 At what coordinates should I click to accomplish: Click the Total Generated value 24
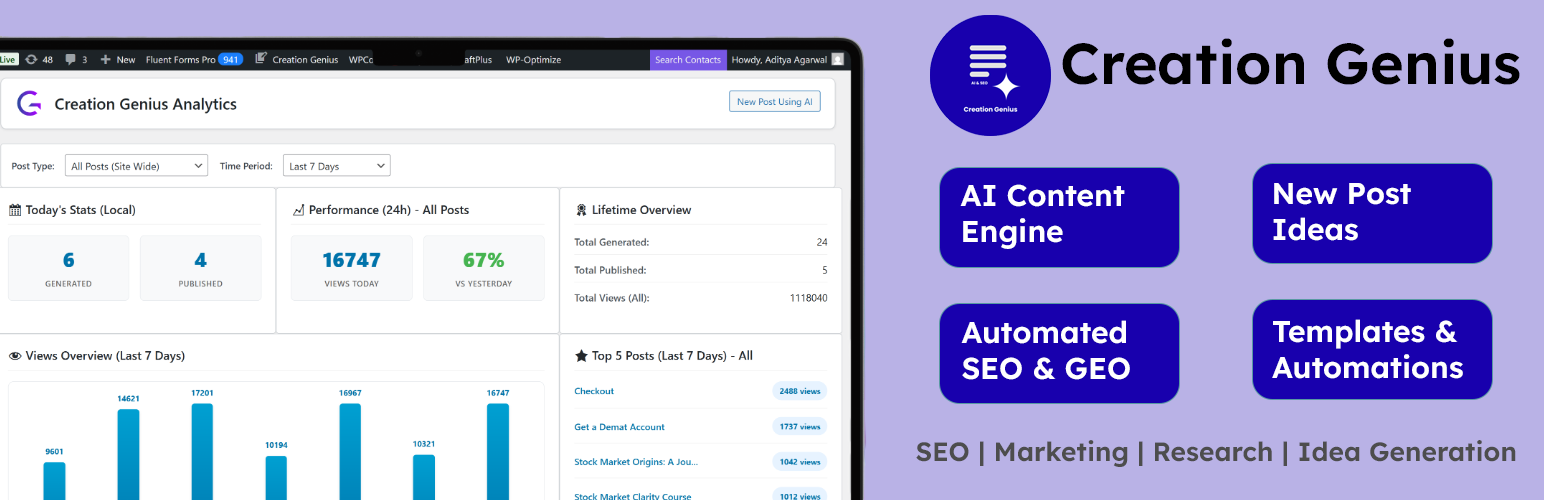[x=822, y=242]
